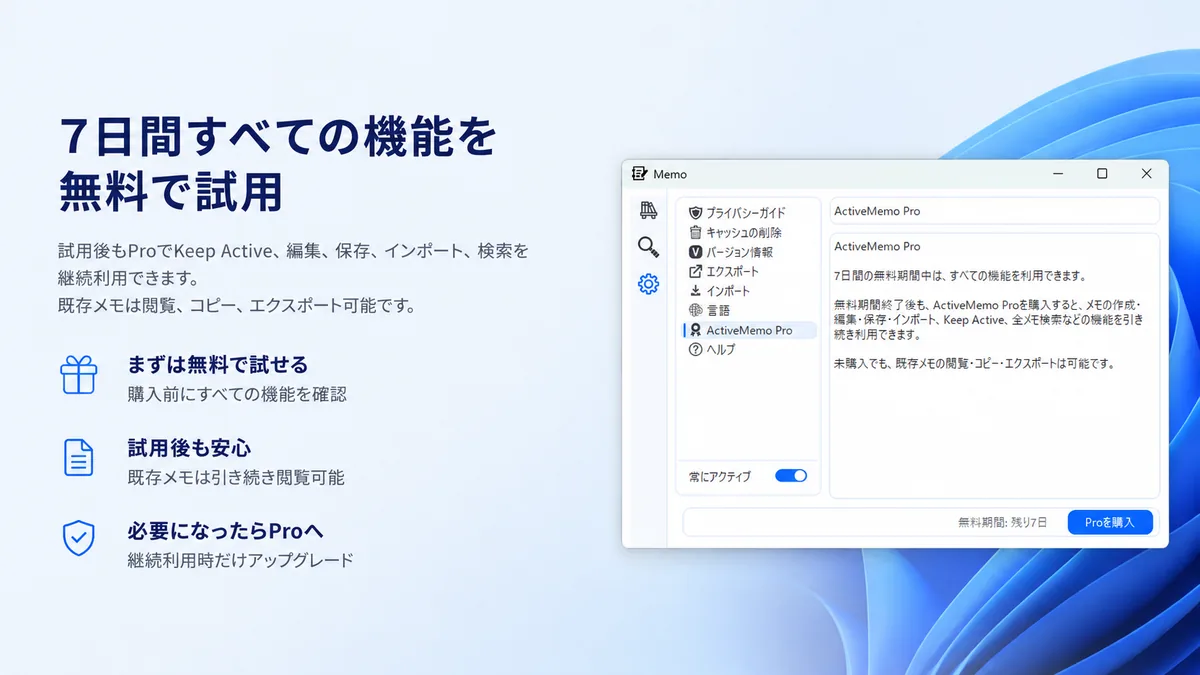
Task: Open the search magnifier sidebar icon
Action: coord(648,246)
